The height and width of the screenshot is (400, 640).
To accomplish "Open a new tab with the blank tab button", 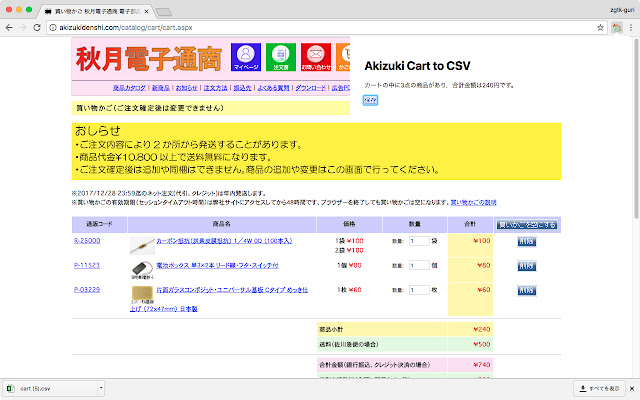I will 164,12.
